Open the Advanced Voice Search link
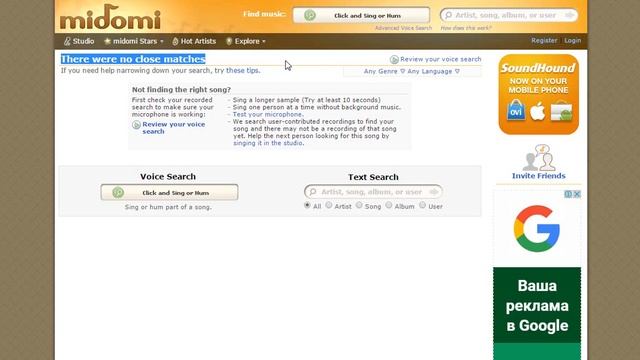 403,28
